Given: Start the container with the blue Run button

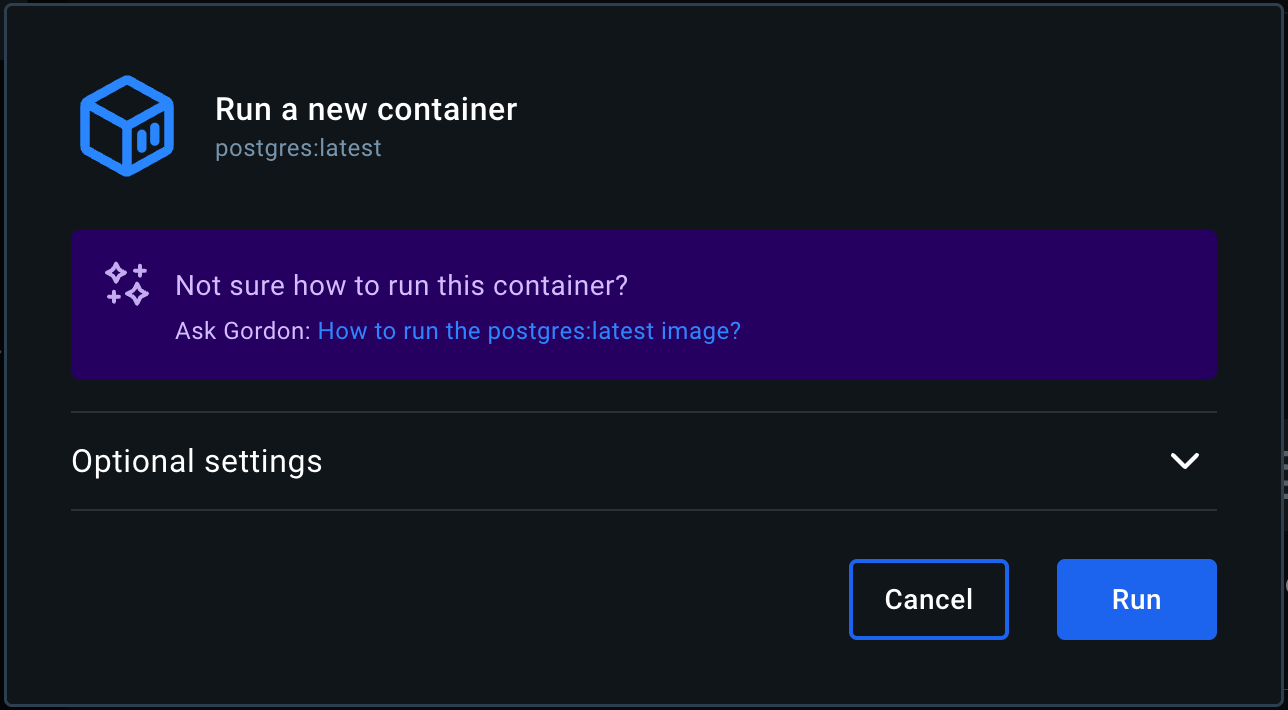Looking at the screenshot, I should 1136,599.
